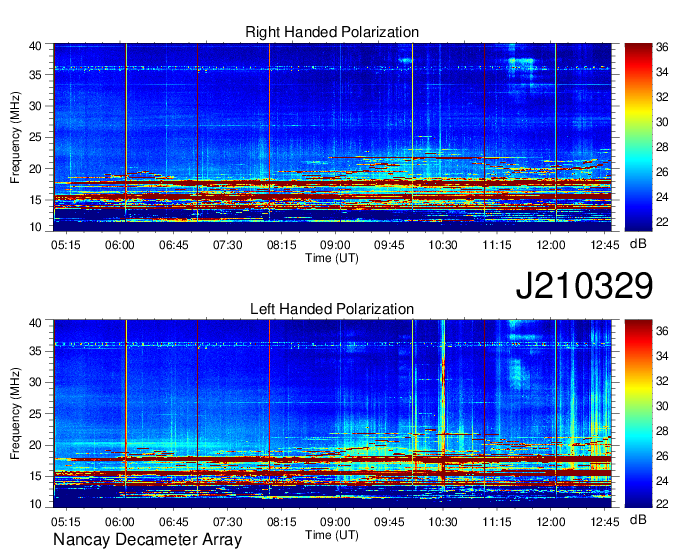Click the 30 MHz tick on bottom frequency axis
Viewport: 680px width, 552px height.
coord(35,382)
